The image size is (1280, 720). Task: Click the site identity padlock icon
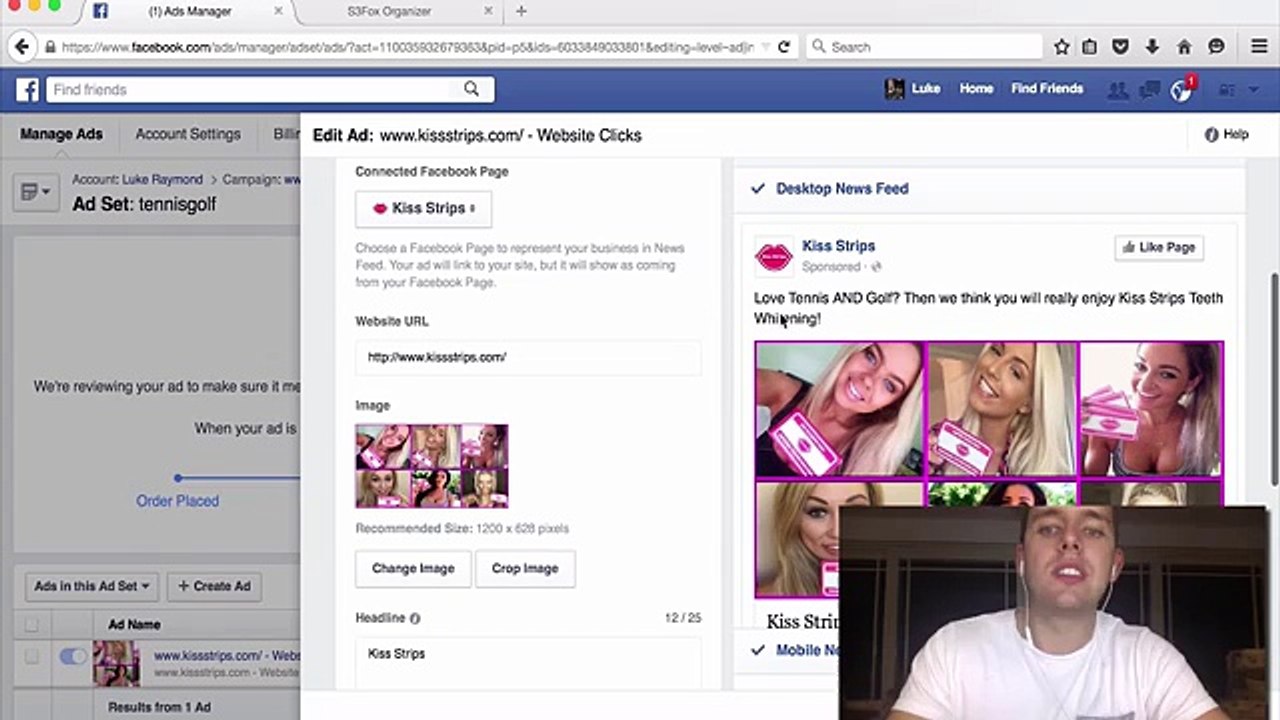point(49,47)
